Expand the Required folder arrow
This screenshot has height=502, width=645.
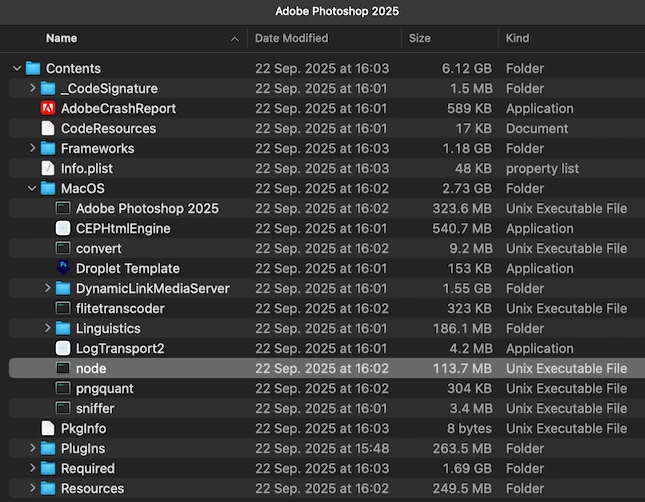point(32,468)
